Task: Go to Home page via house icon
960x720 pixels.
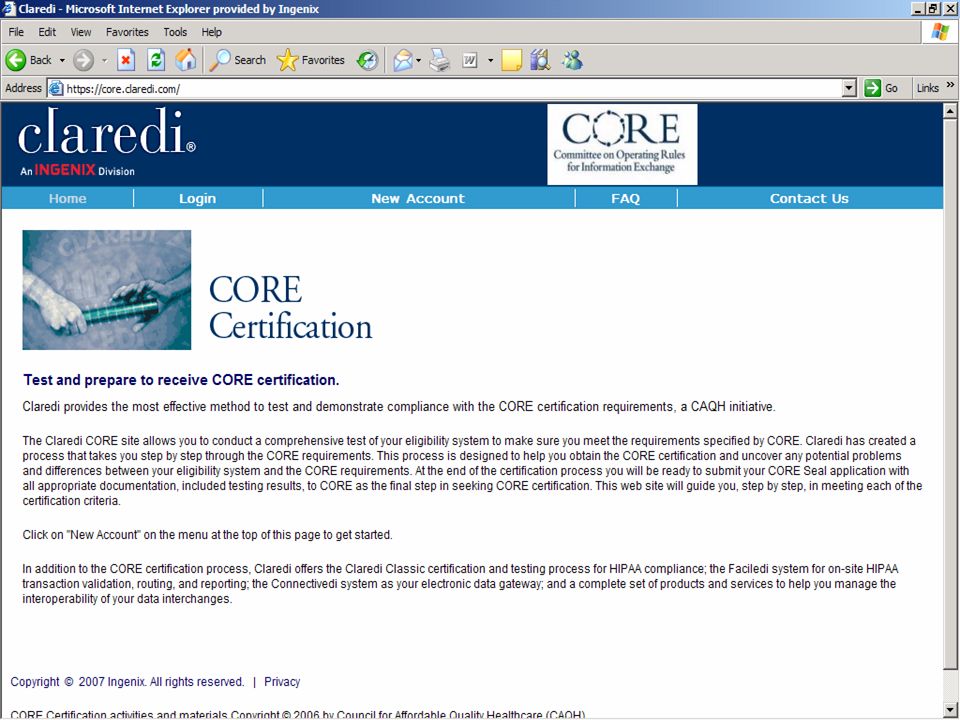Action: pyautogui.click(x=186, y=60)
